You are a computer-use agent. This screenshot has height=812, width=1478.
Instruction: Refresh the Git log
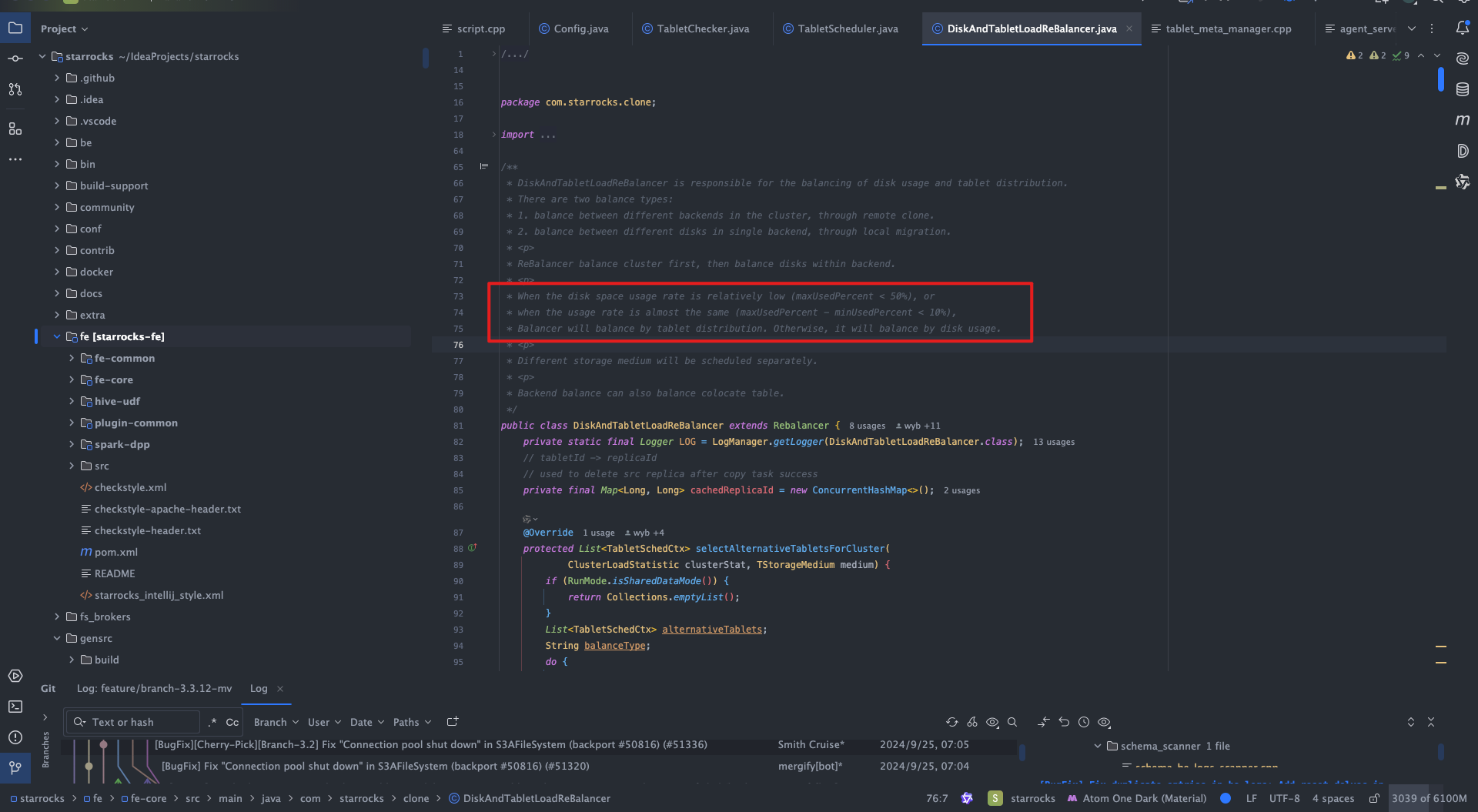[x=952, y=722]
